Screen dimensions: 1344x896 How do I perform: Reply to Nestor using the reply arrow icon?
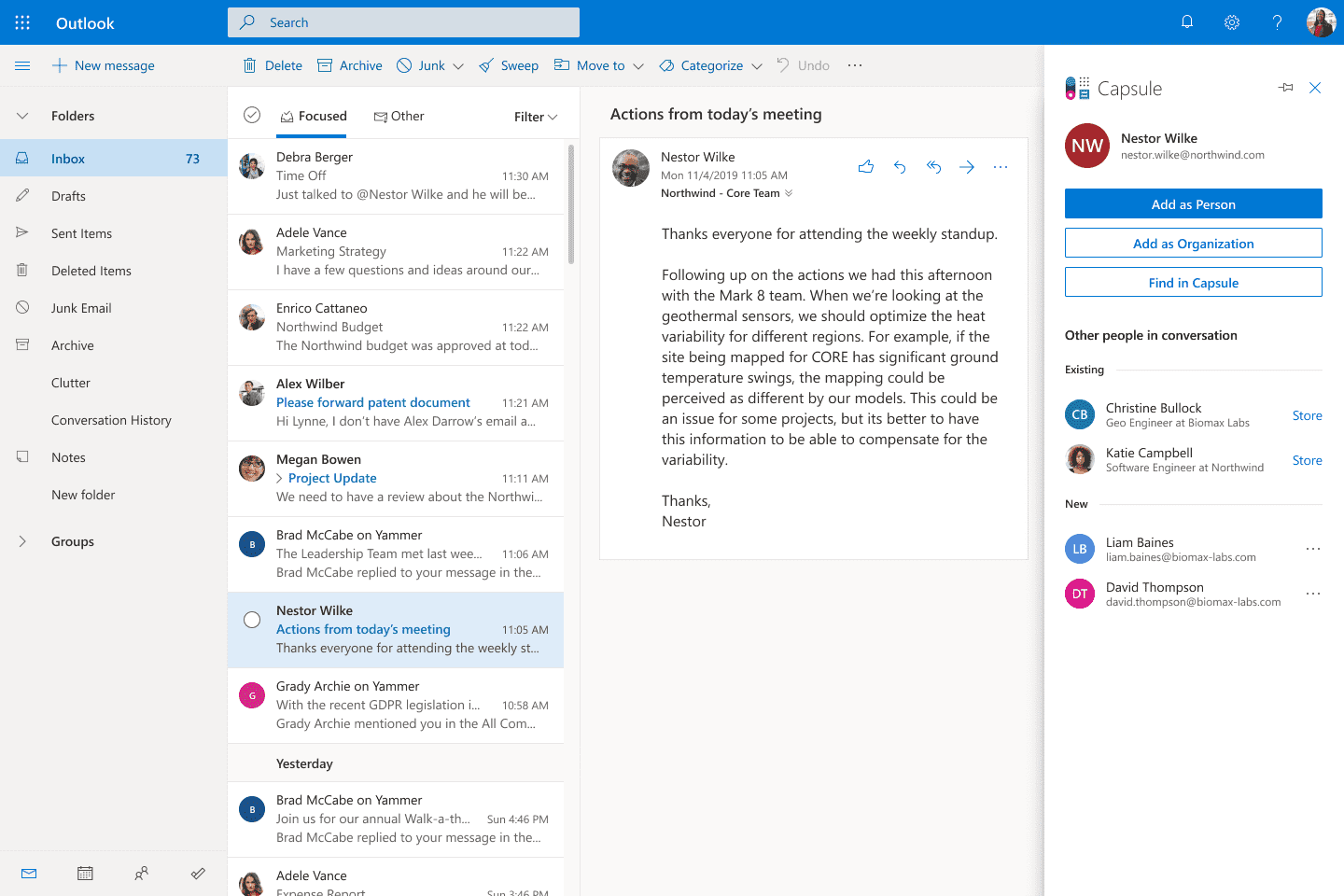900,166
